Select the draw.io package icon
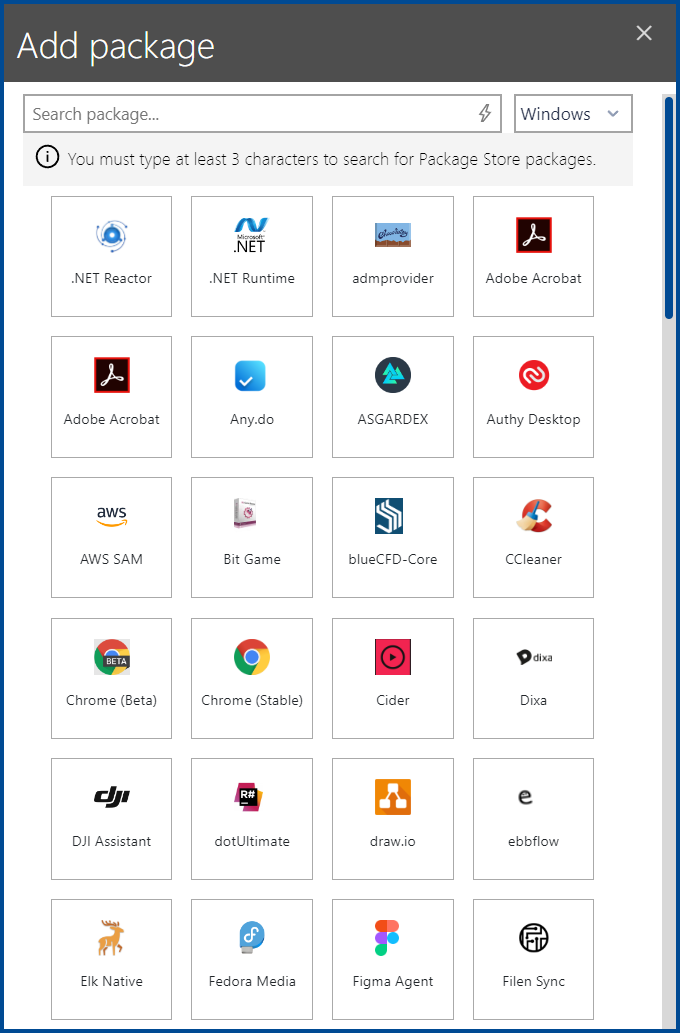 click(393, 797)
